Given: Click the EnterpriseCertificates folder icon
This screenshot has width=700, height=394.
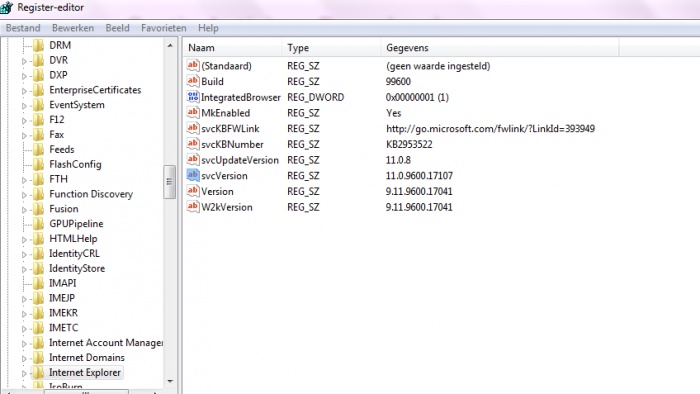Looking at the screenshot, I should 39,90.
